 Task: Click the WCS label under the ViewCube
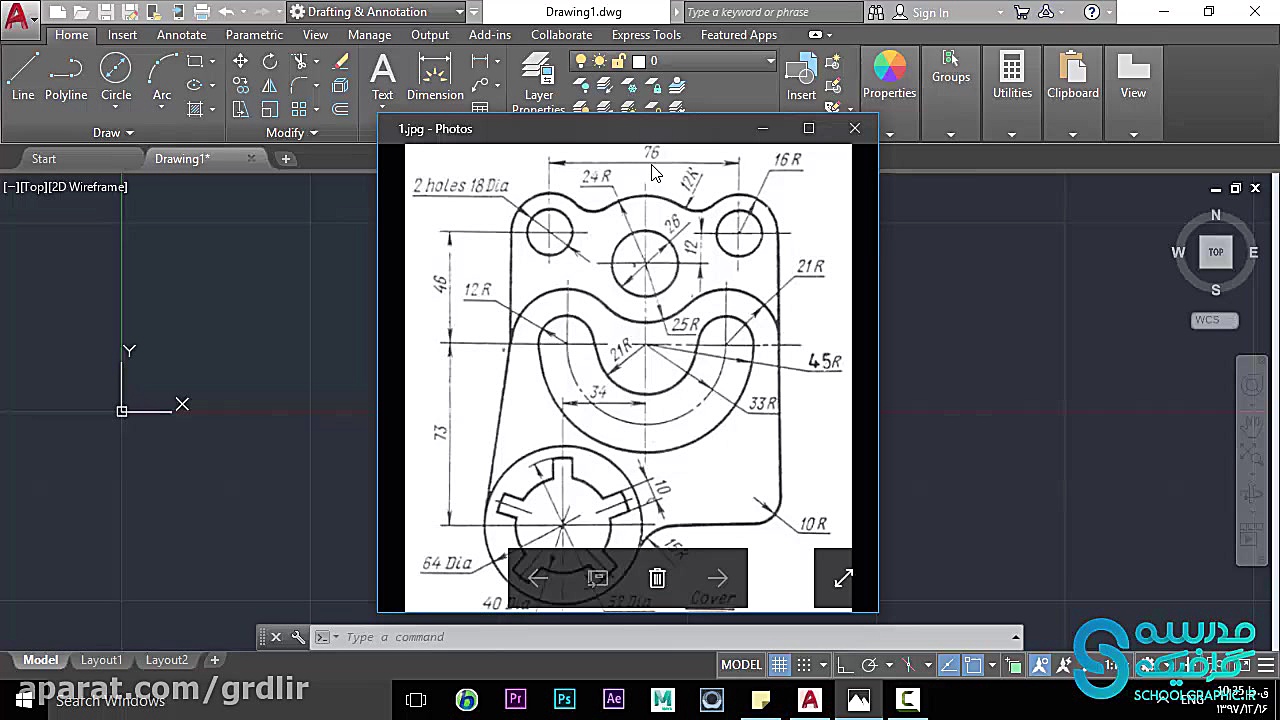pyautogui.click(x=1215, y=320)
